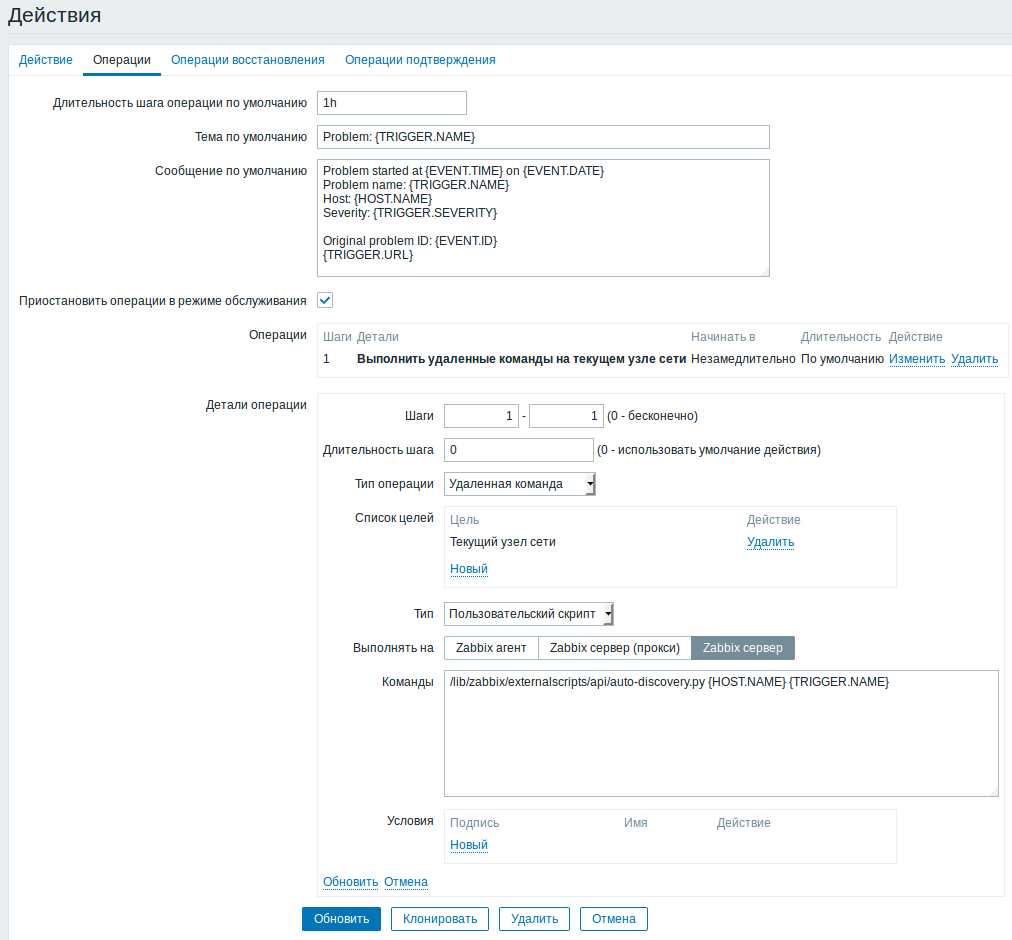Open the 'Операции восстановления' tab
The image size is (1012, 940).
tap(248, 60)
